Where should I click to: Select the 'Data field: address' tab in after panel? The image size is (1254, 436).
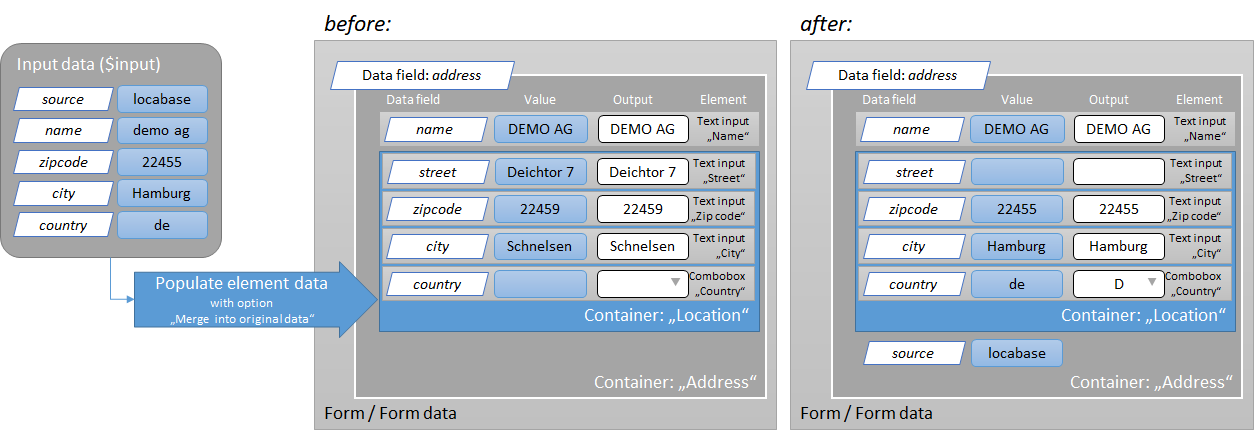coord(897,75)
